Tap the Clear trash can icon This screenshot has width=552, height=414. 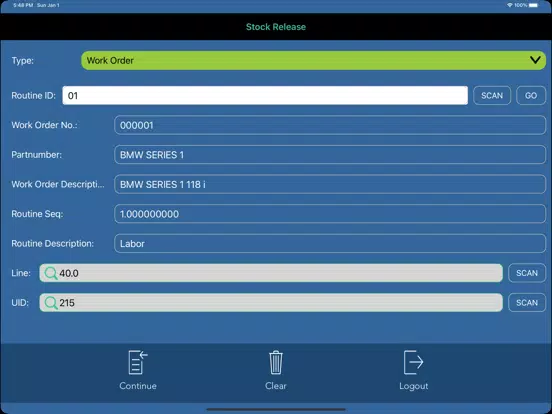pyautogui.click(x=276, y=362)
